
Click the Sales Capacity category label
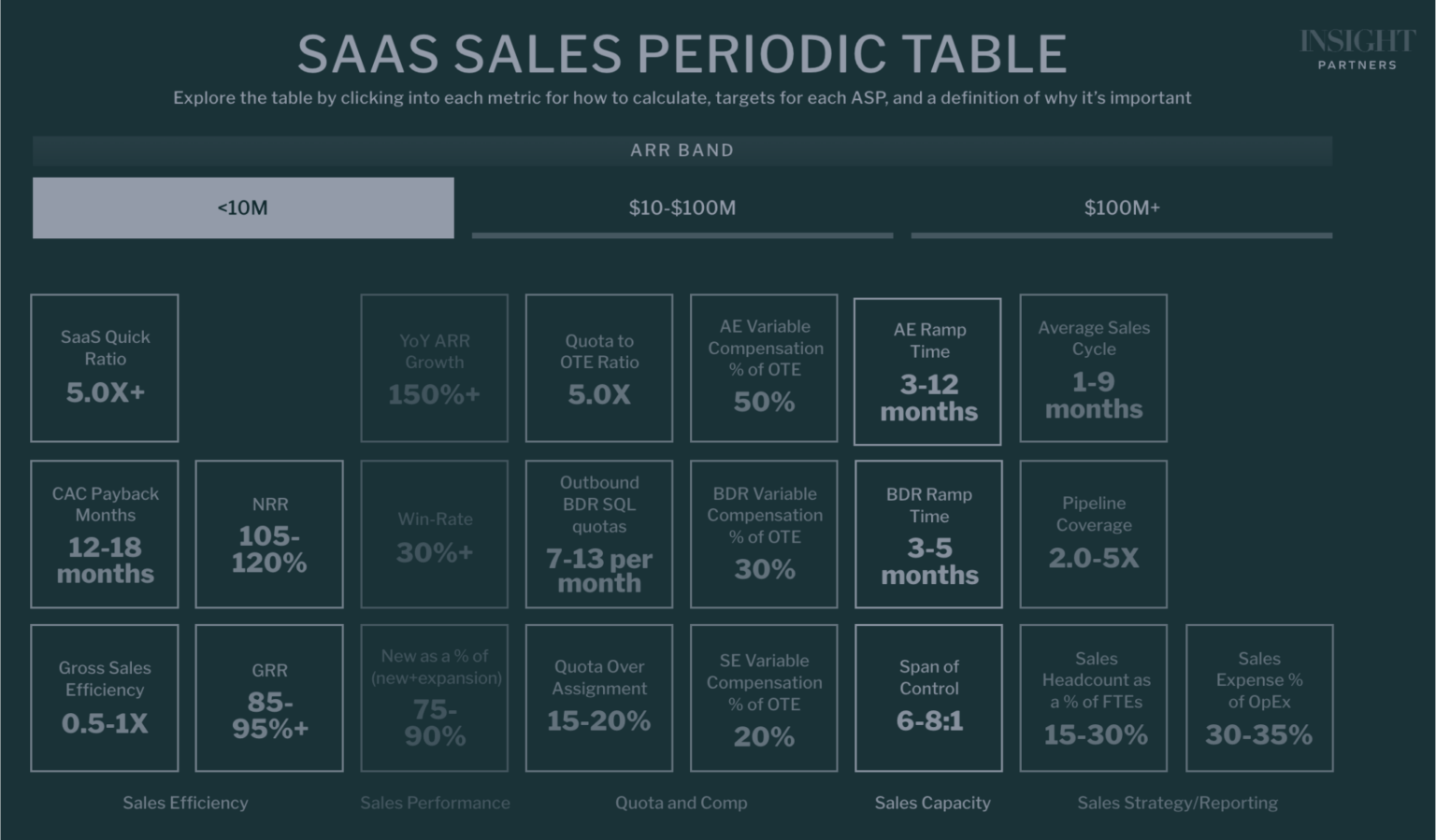931,802
